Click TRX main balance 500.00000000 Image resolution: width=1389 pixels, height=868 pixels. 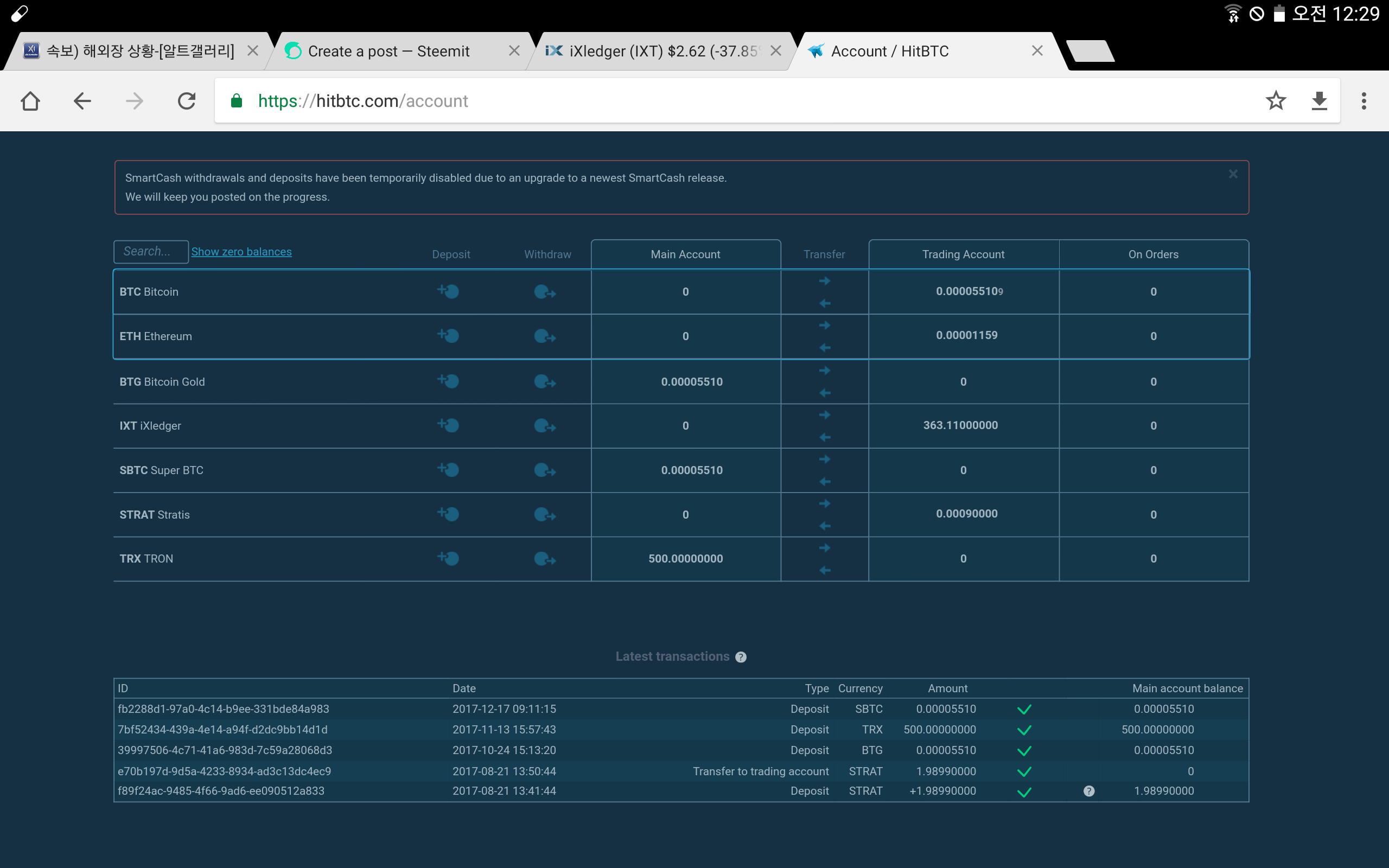685,559
